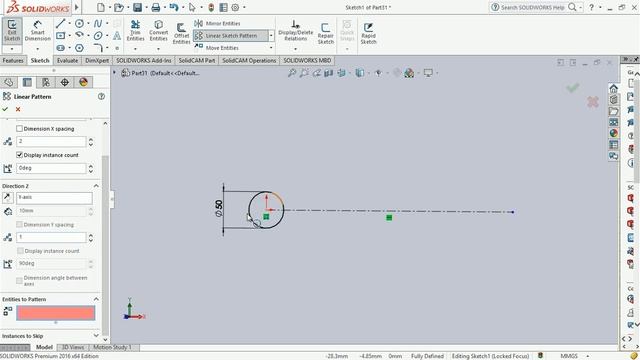The width and height of the screenshot is (640, 360).
Task: Click Zoom to Fit in view toolbar
Action: [x=292, y=73]
